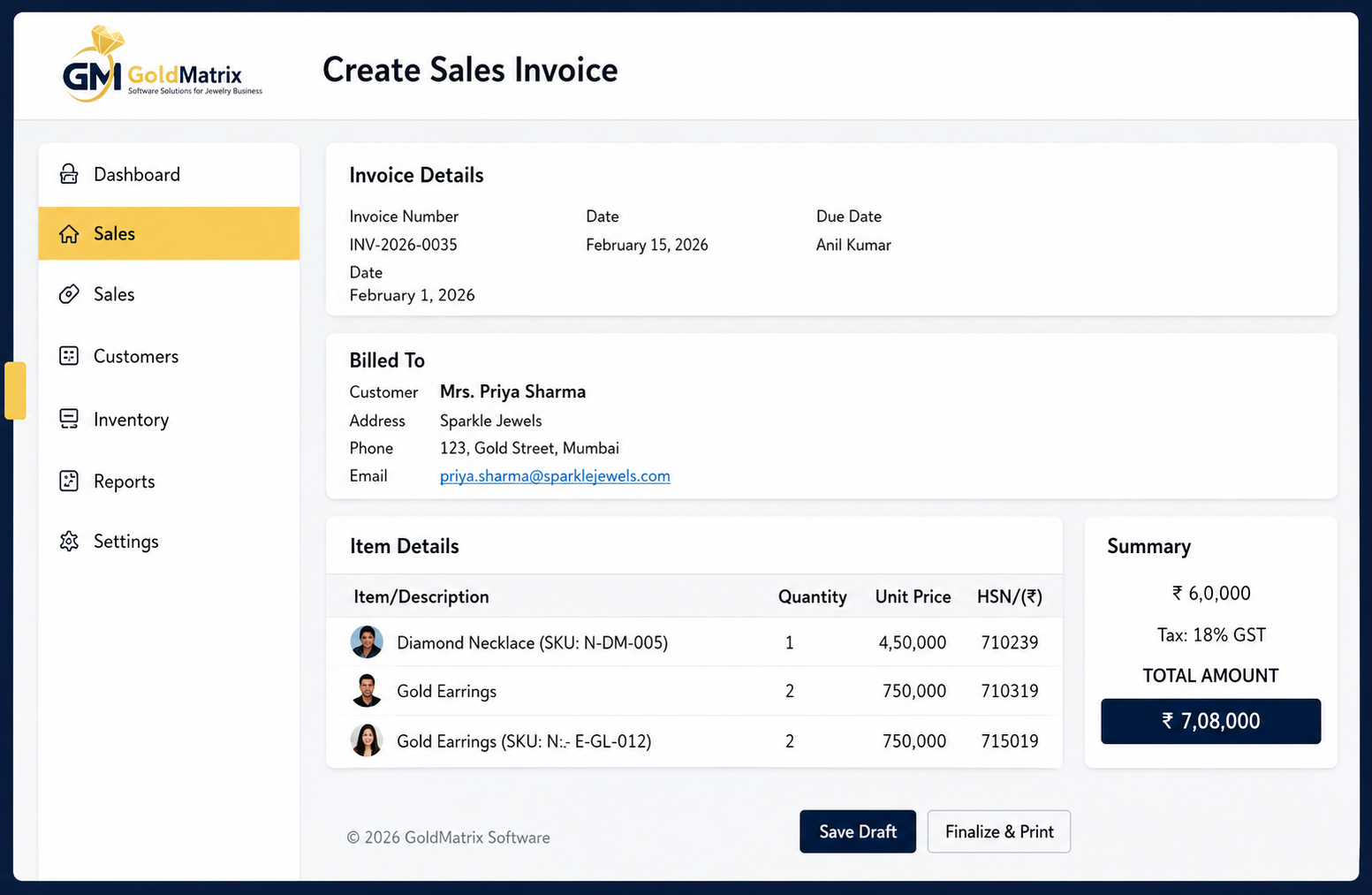Select the avatar in the 710319 row
Screen dimensions: 1372x895
point(367,691)
